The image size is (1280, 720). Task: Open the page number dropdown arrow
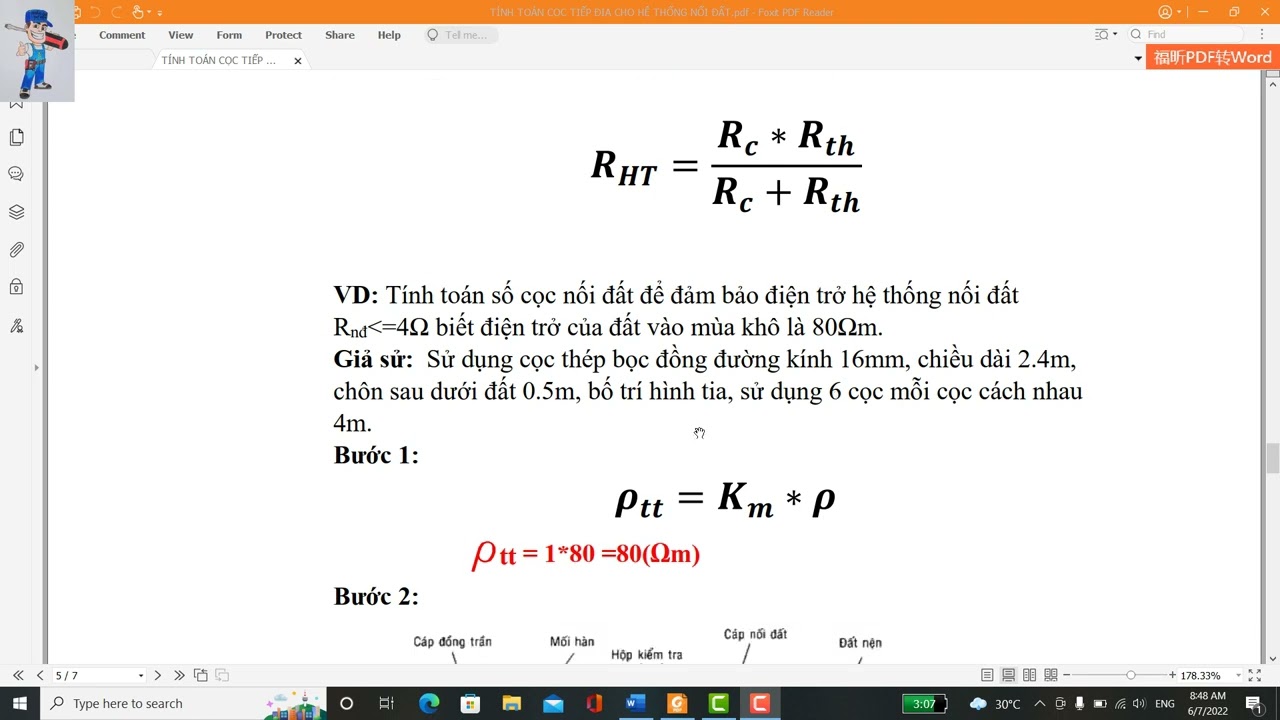(x=141, y=676)
